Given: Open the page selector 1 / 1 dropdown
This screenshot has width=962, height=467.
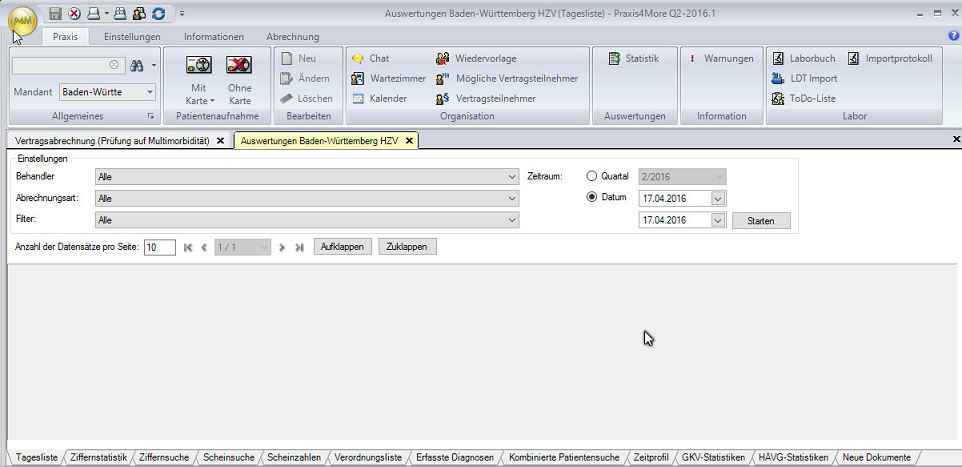Looking at the screenshot, I should (242, 247).
